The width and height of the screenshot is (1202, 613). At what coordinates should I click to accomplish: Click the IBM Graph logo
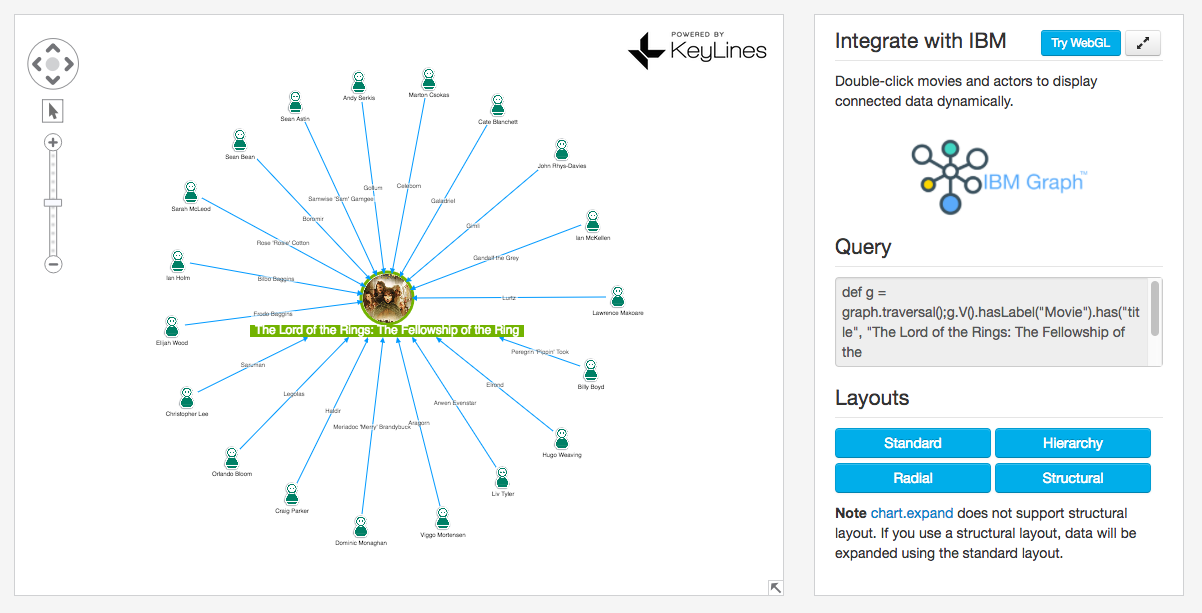coord(998,177)
